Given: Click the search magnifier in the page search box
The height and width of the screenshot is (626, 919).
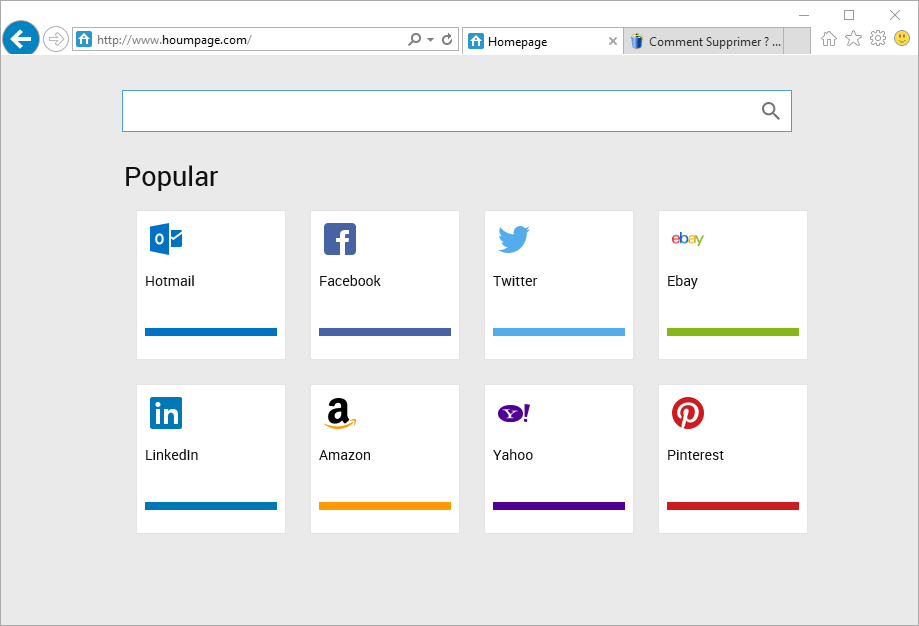Looking at the screenshot, I should pos(771,111).
